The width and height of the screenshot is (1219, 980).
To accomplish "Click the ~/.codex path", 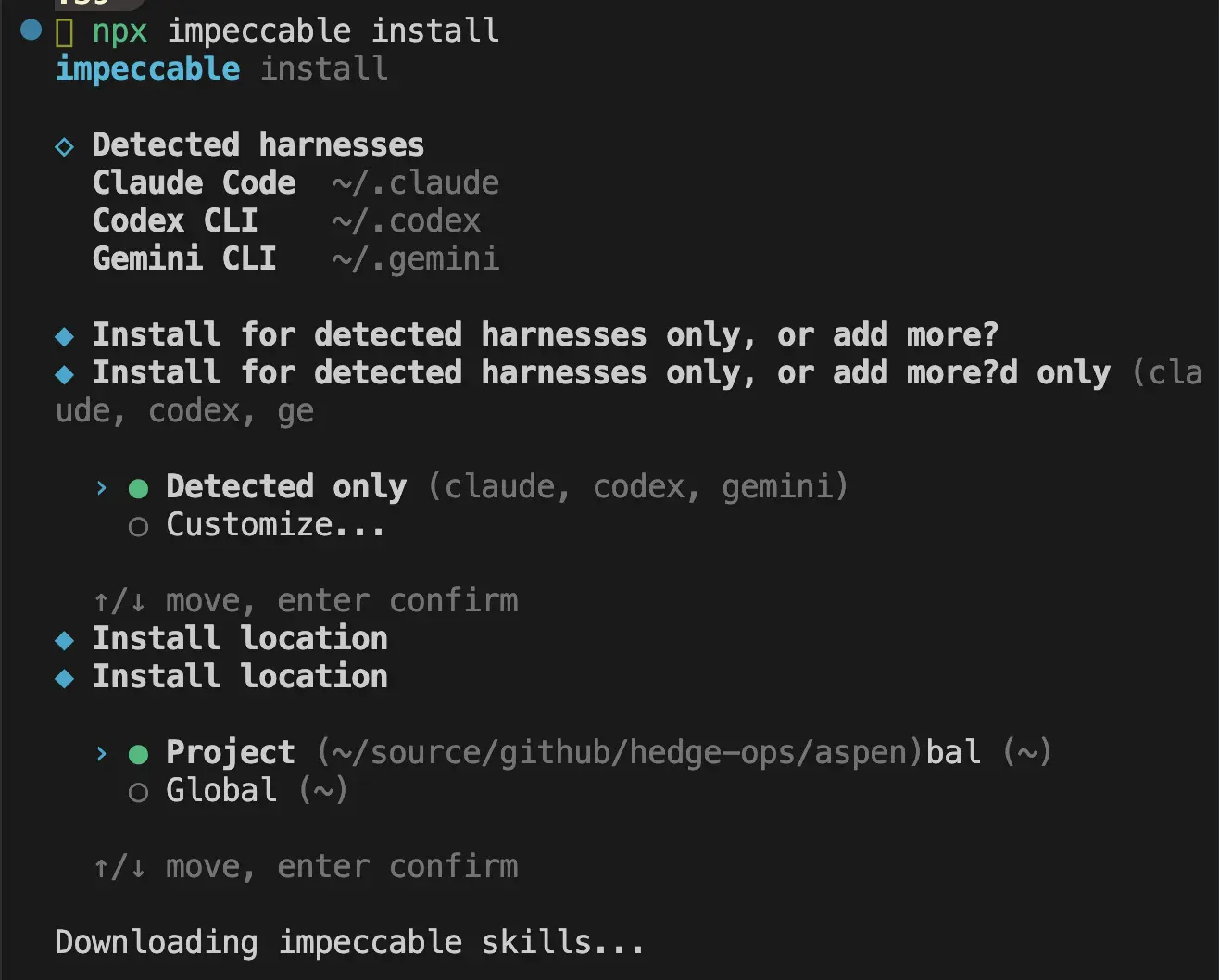I will click(x=407, y=220).
